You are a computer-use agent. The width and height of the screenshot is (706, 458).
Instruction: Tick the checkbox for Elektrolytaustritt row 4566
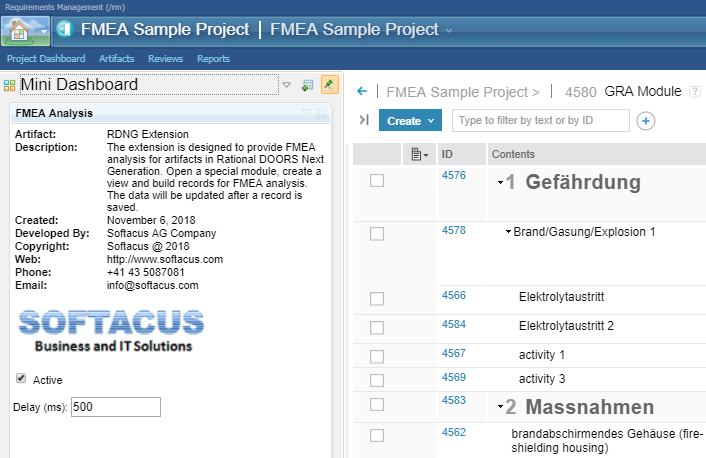coord(377,299)
